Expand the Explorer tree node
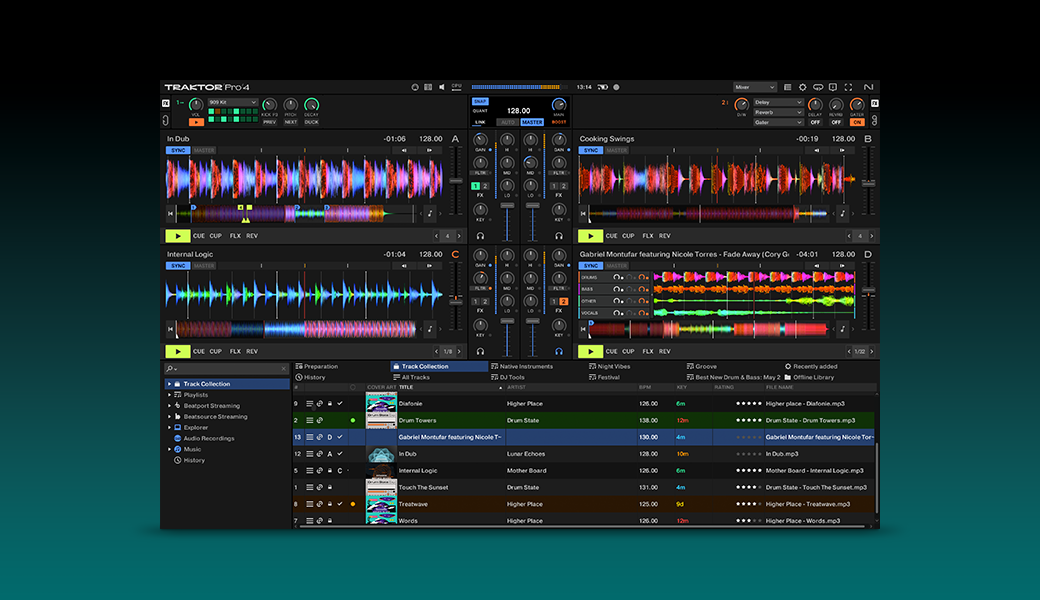The width and height of the screenshot is (1040, 600). pos(169,428)
